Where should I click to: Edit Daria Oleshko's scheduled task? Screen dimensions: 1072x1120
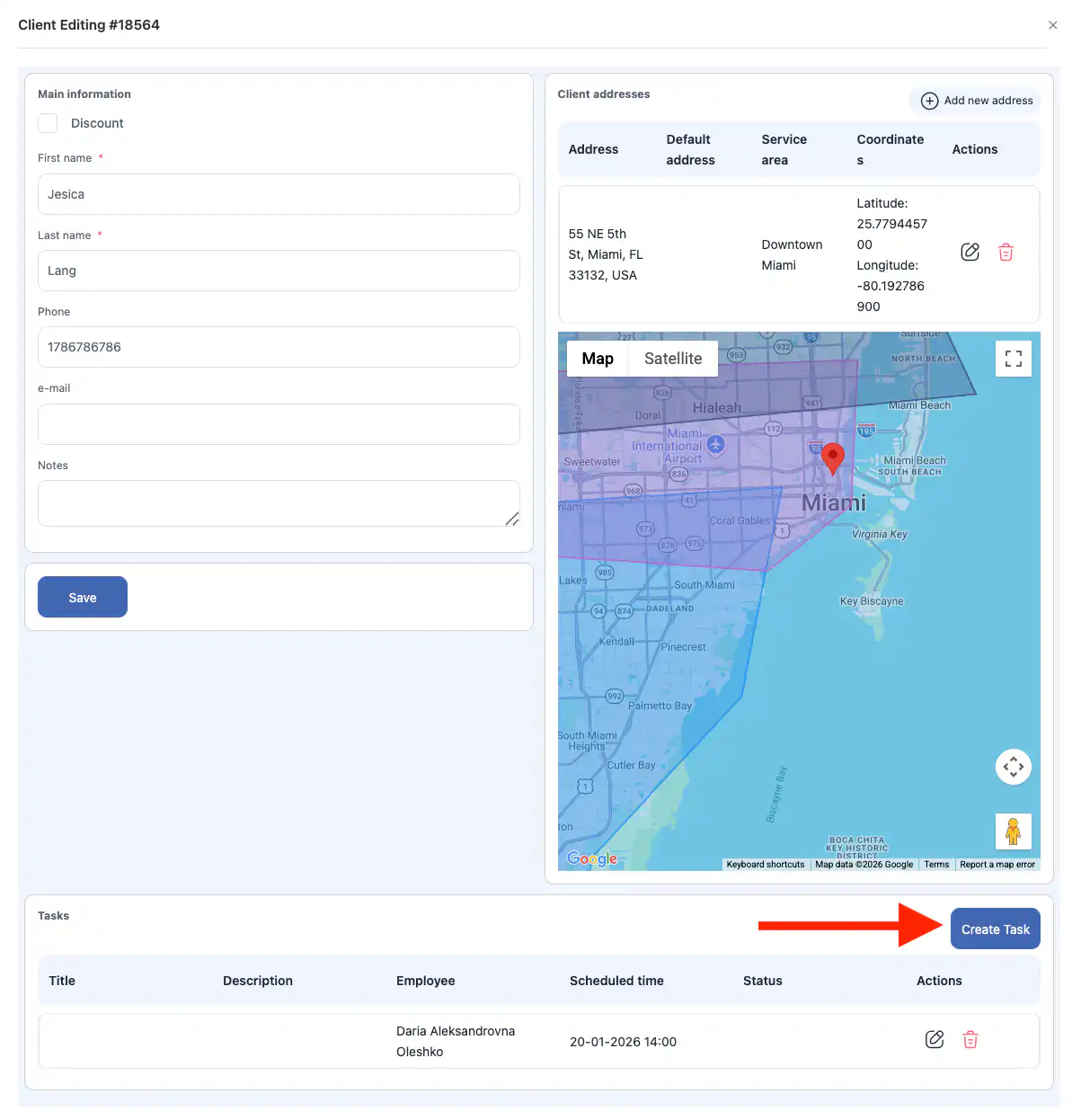point(935,1040)
